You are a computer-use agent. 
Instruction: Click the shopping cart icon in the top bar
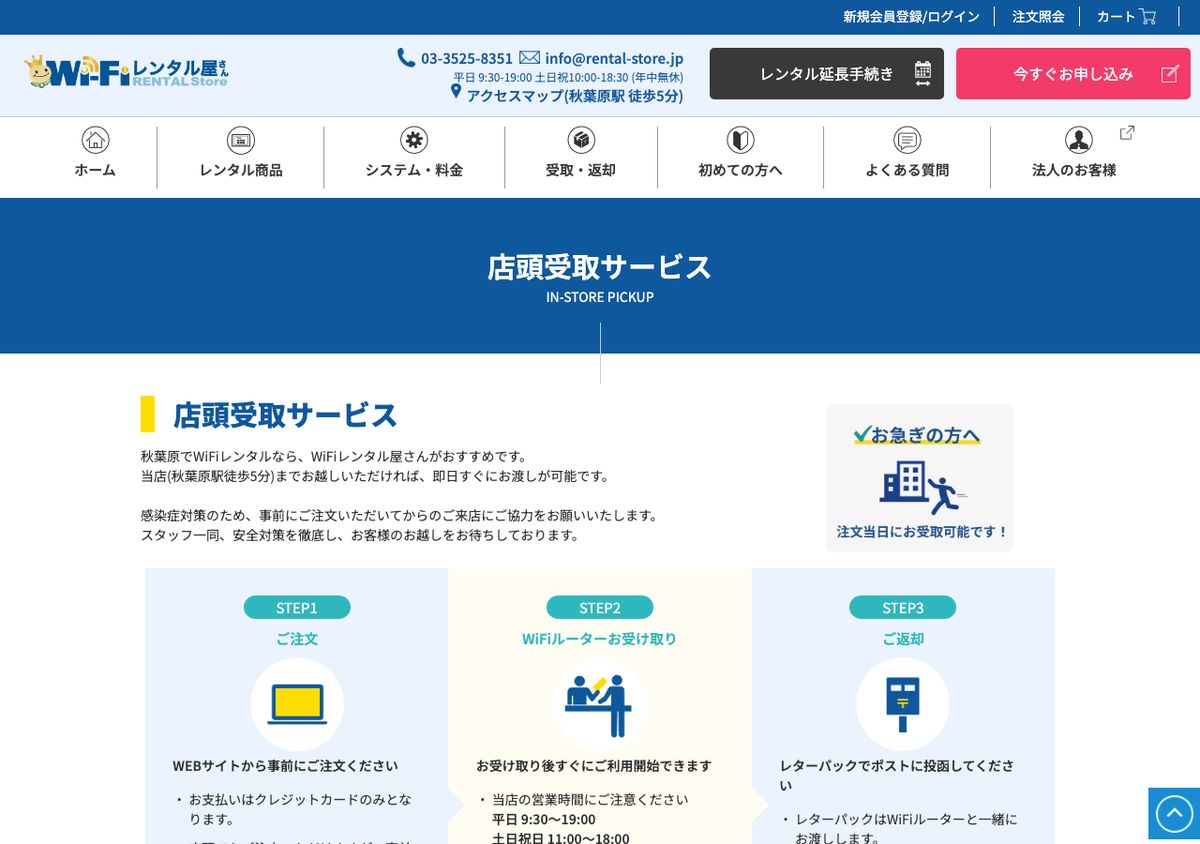(x=1147, y=16)
